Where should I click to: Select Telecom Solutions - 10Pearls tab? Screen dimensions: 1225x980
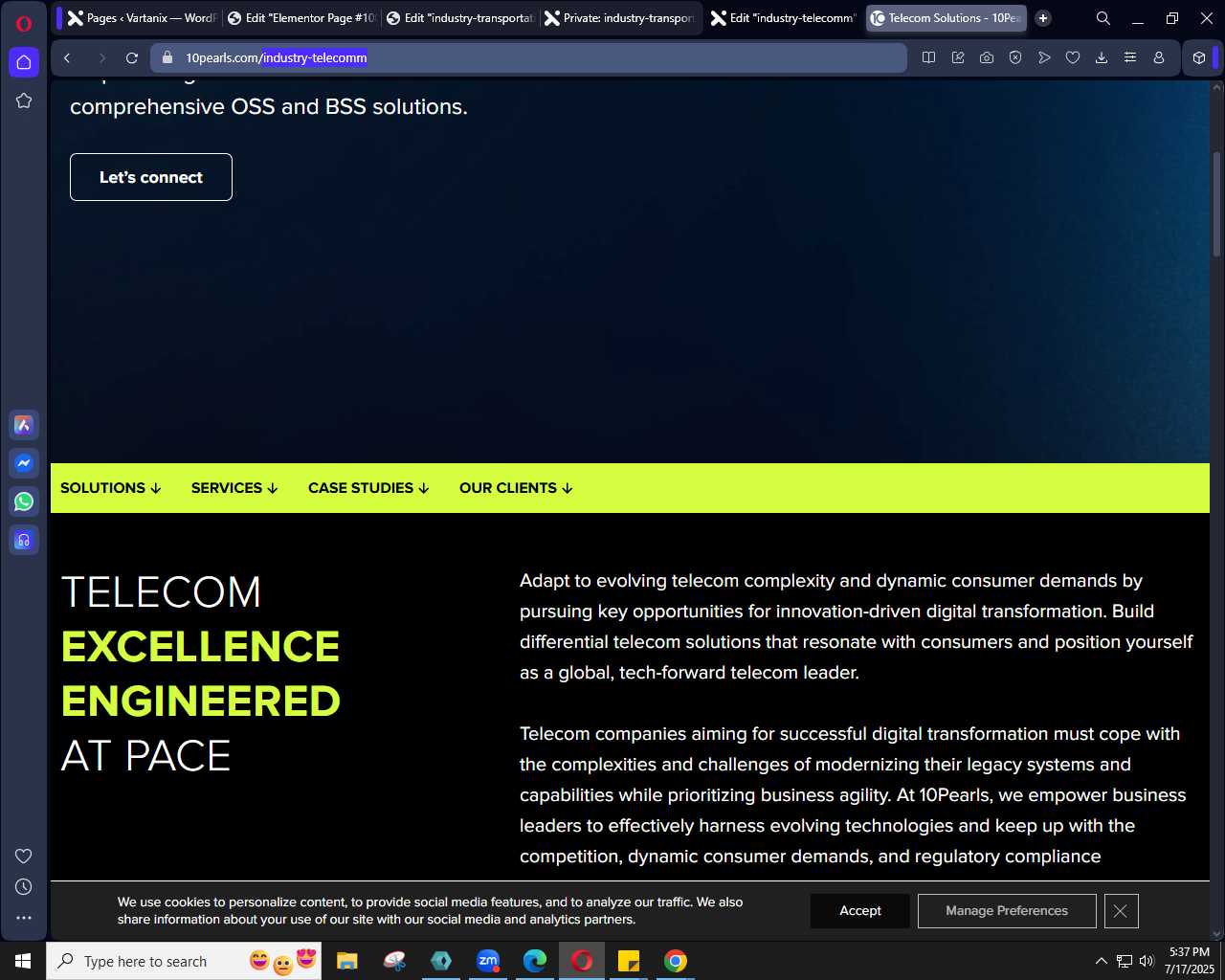point(946,18)
